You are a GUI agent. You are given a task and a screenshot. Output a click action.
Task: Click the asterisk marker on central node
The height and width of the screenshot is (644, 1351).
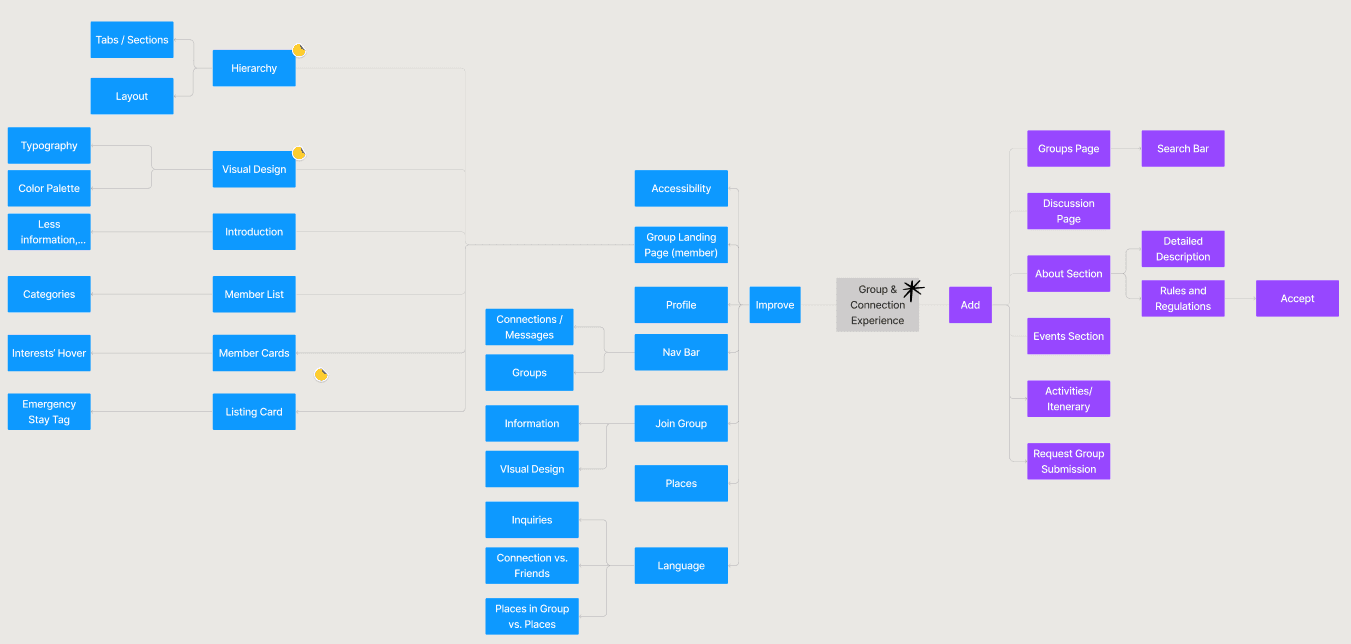[912, 290]
